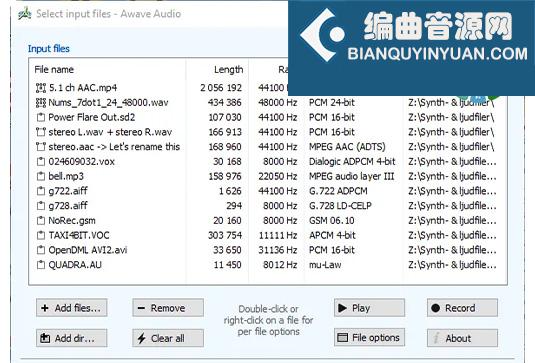Click the icon beside stereo.aac row

tap(41, 147)
